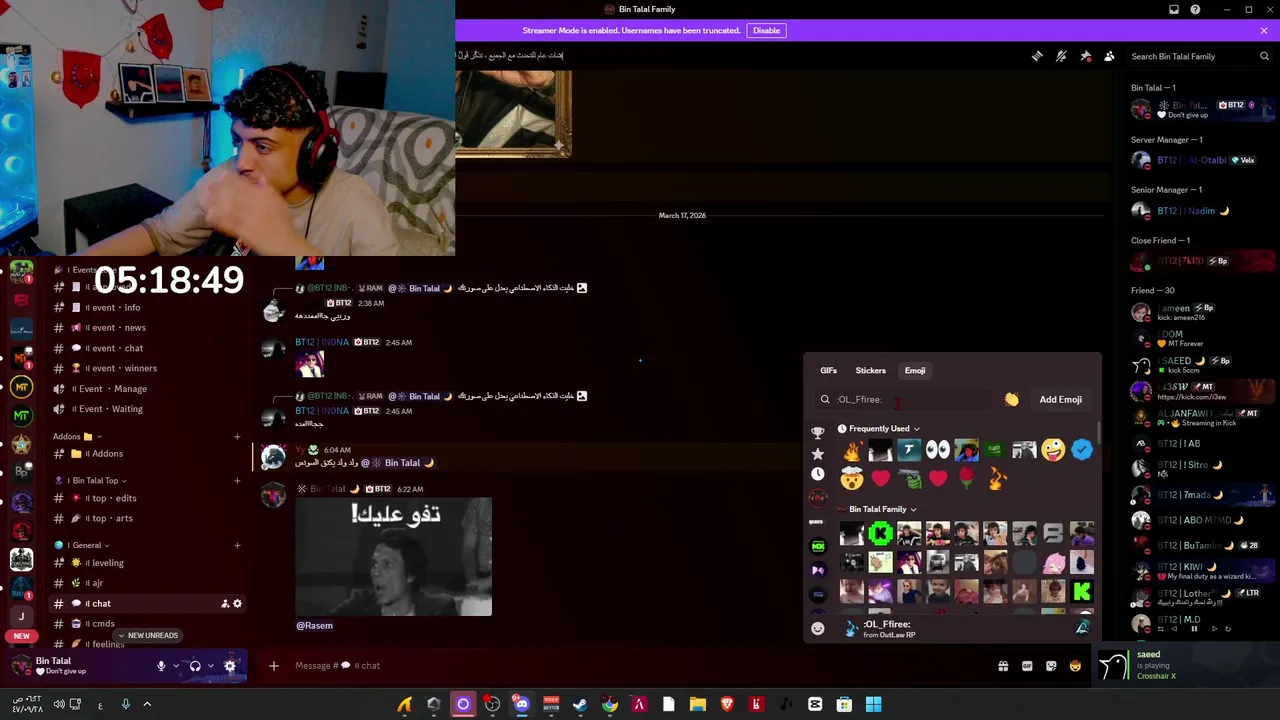Open gift icon in message bar
Screen dimensions: 1280x720
click(x=1003, y=666)
